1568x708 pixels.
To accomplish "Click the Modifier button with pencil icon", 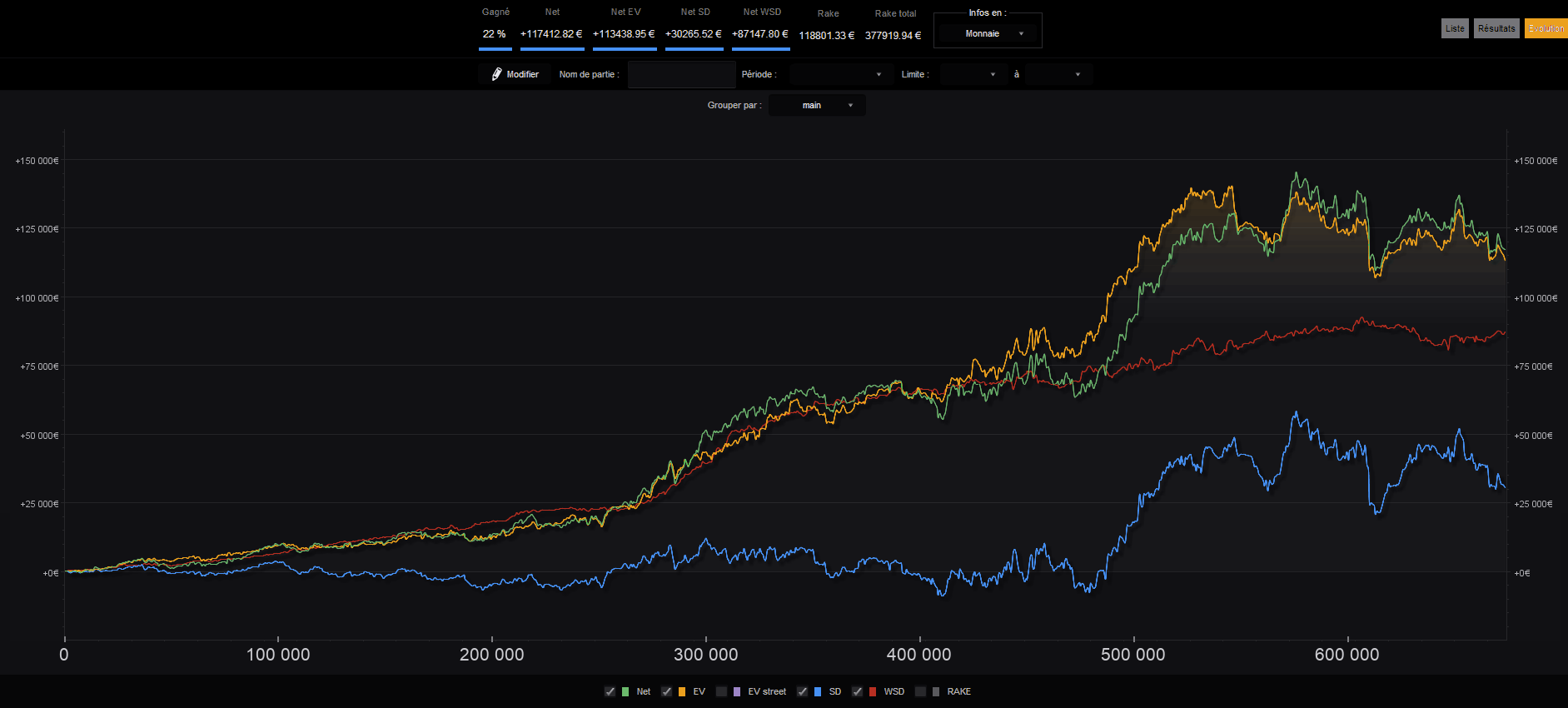I will point(515,74).
